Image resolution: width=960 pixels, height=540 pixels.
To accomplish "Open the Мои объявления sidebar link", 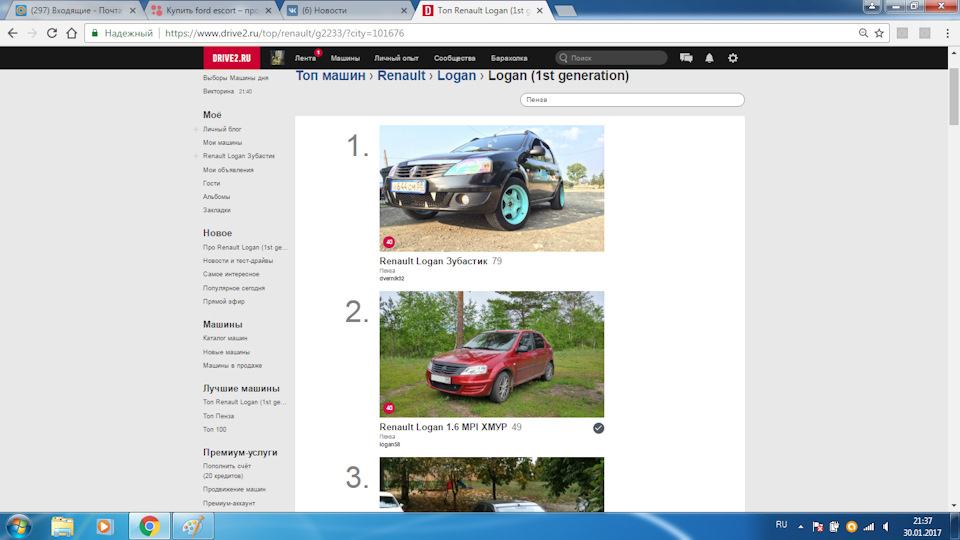I will 228,170.
